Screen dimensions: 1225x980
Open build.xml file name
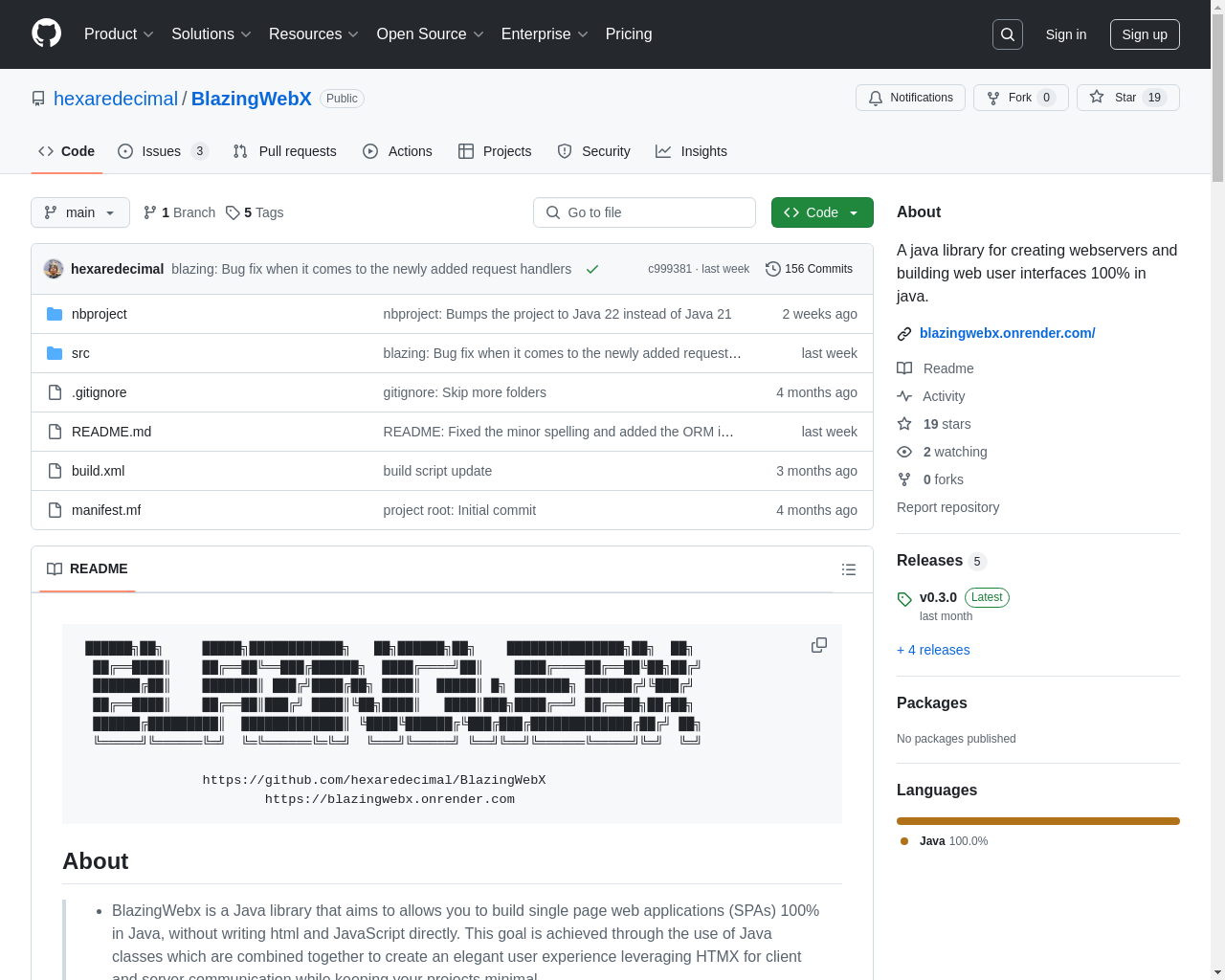coord(98,471)
